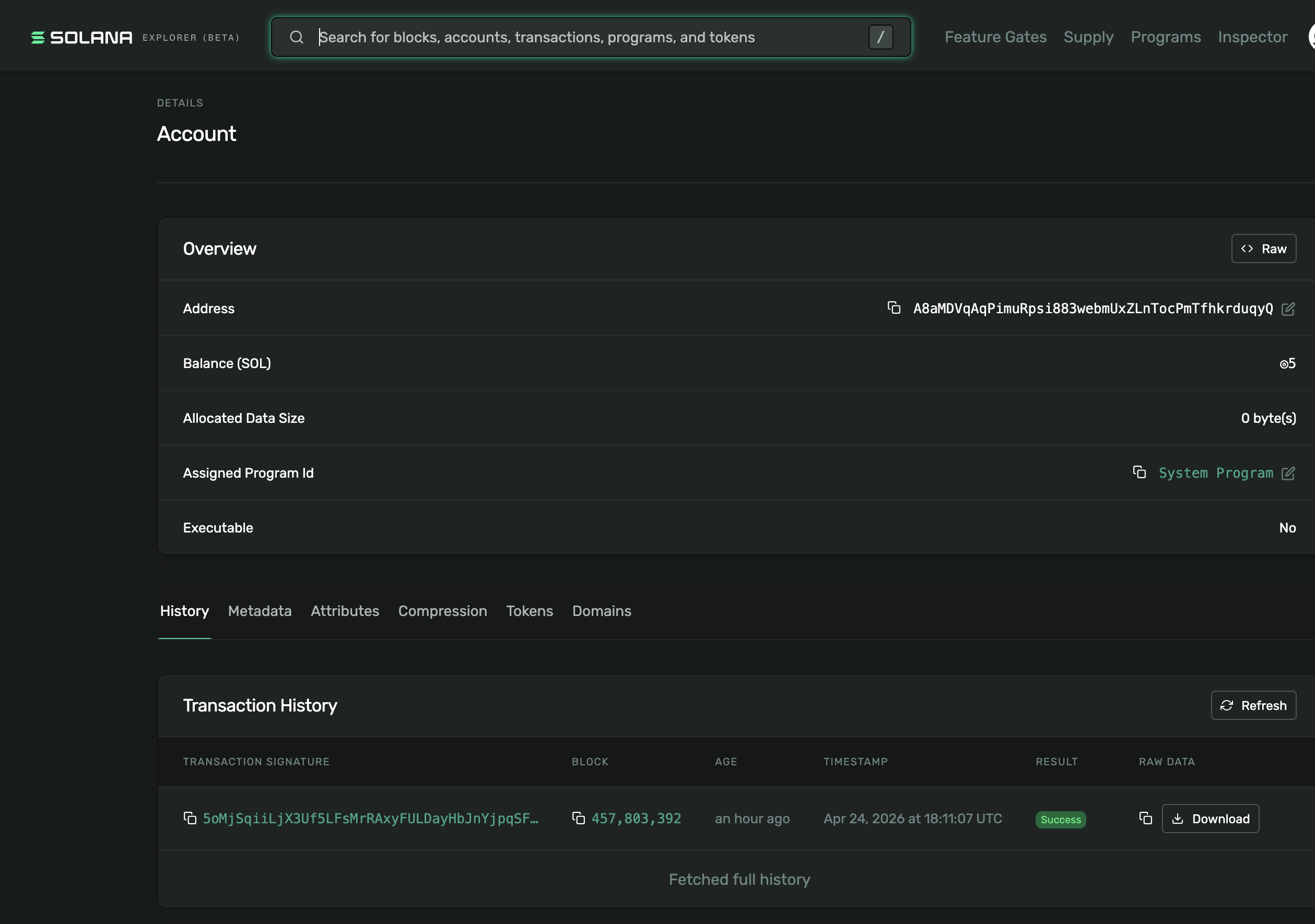The width and height of the screenshot is (1315, 924).
Task: Click the search magnifier icon
Action: pyautogui.click(x=297, y=37)
